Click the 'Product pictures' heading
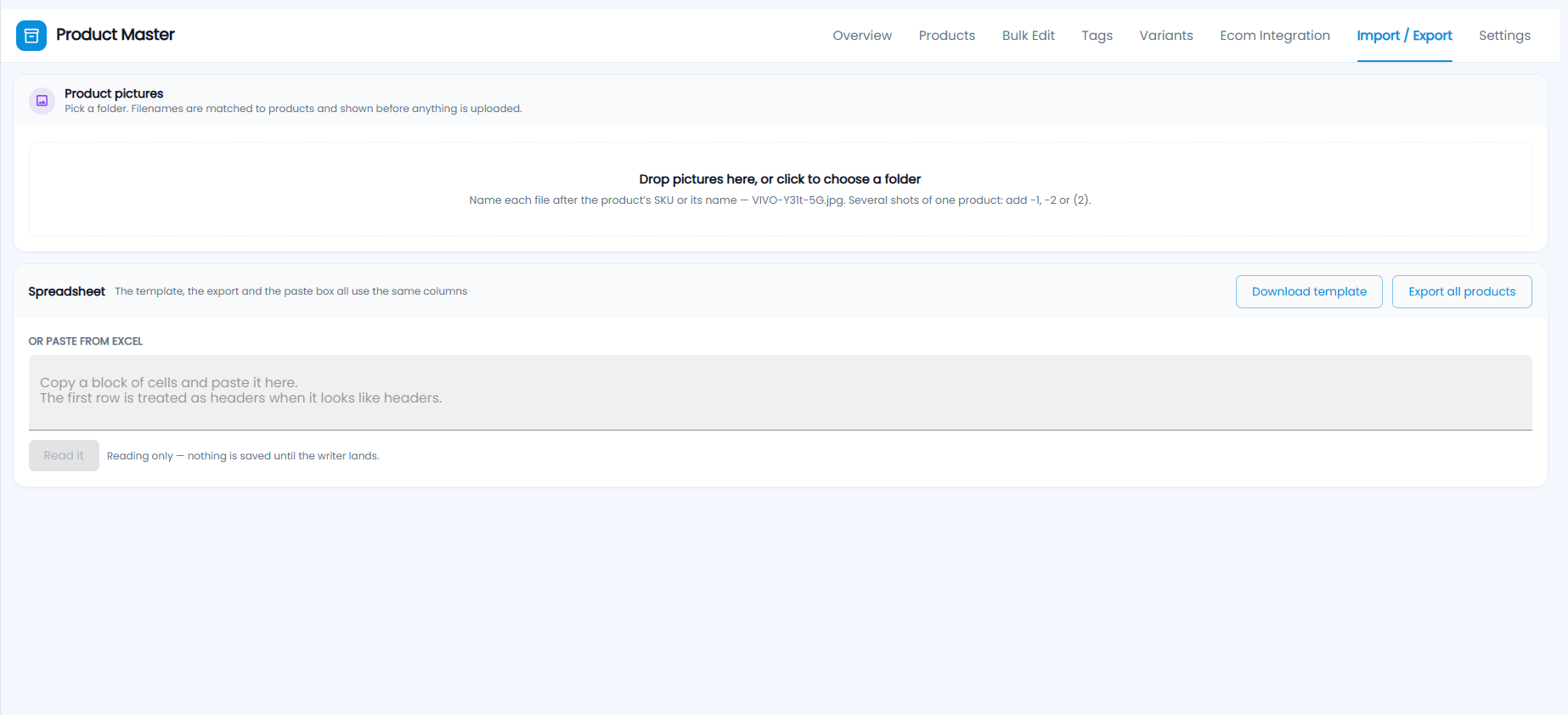 tap(114, 93)
